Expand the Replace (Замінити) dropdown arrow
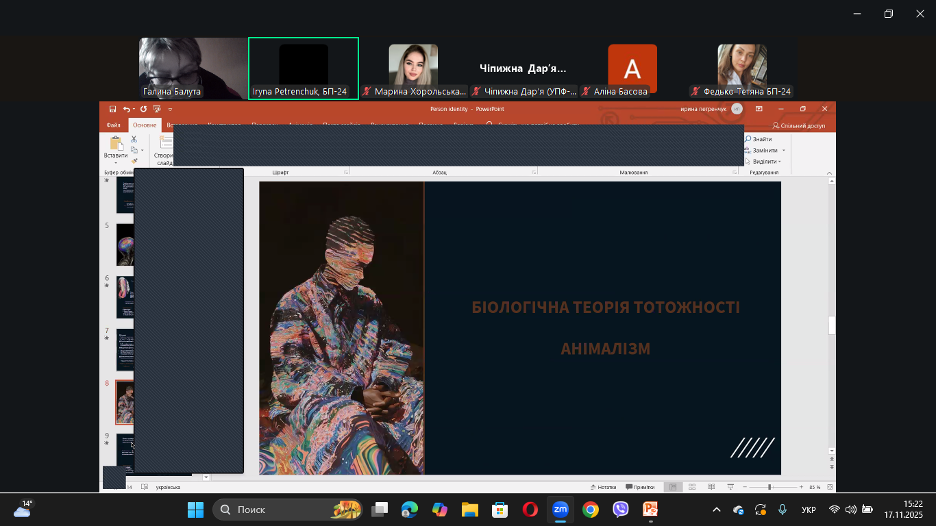The width and height of the screenshot is (936, 526). (783, 150)
